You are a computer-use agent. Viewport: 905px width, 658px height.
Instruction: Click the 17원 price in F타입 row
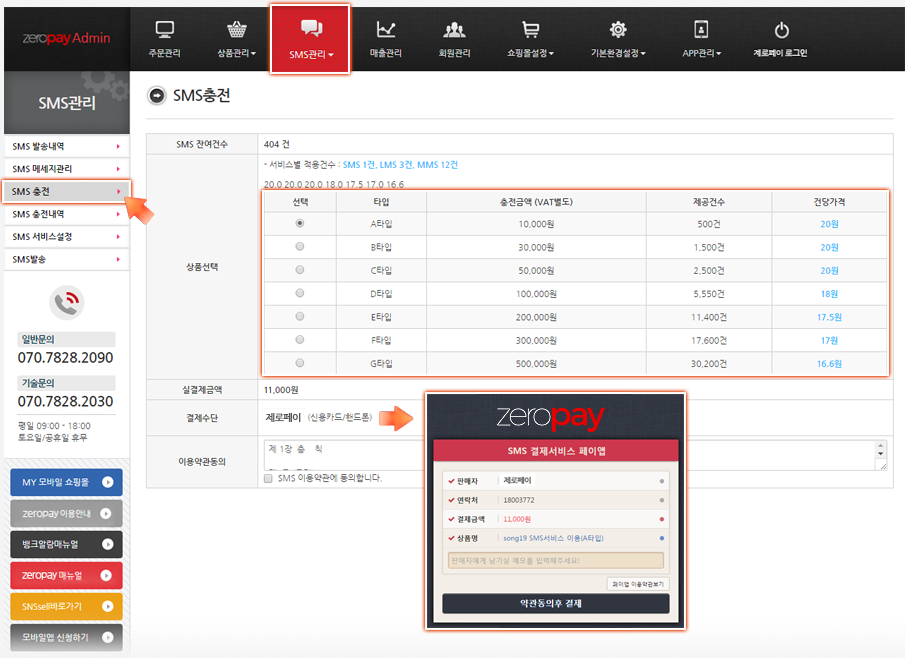click(829, 341)
